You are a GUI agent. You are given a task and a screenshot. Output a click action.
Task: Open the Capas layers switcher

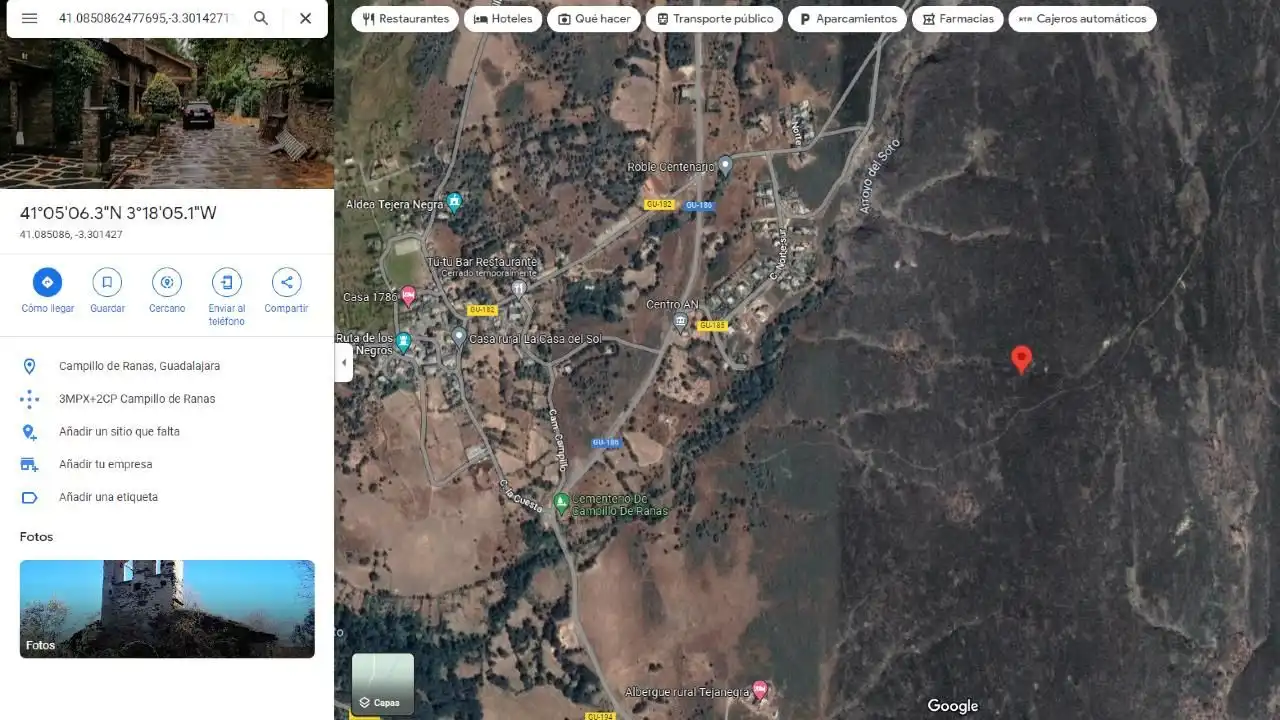pyautogui.click(x=383, y=684)
